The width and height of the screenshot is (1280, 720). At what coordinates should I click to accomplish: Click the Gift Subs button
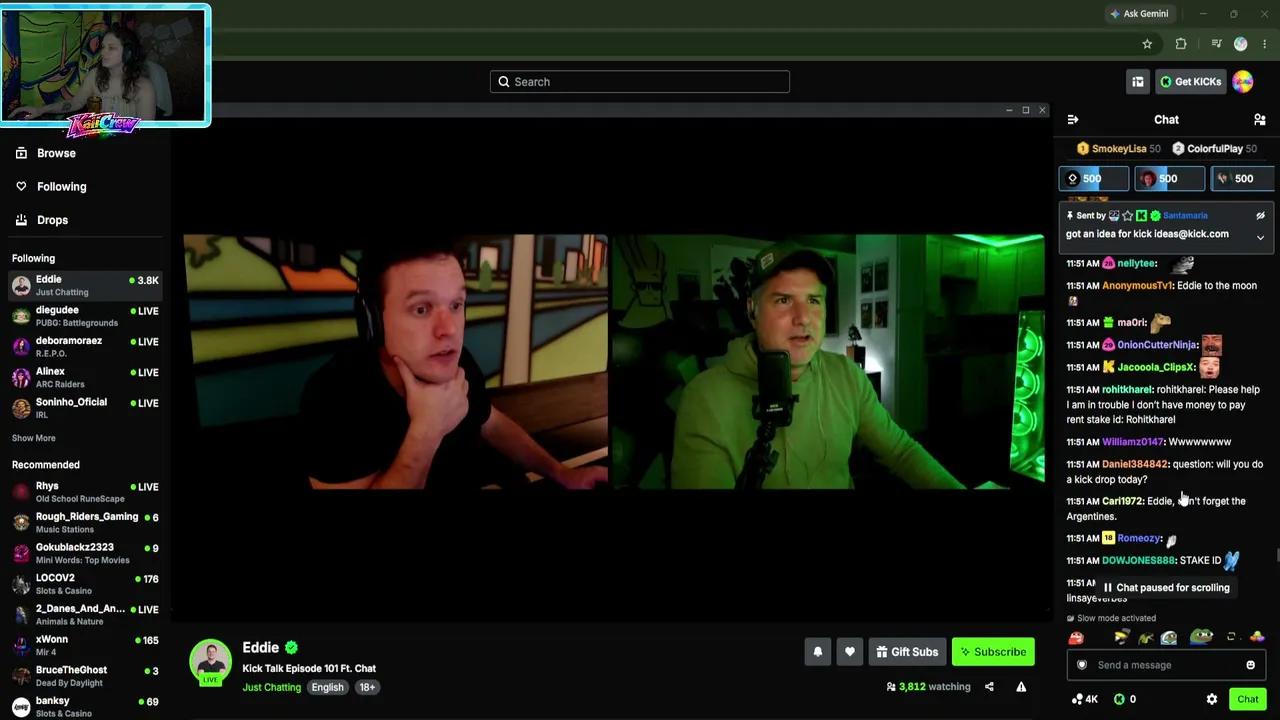907,652
